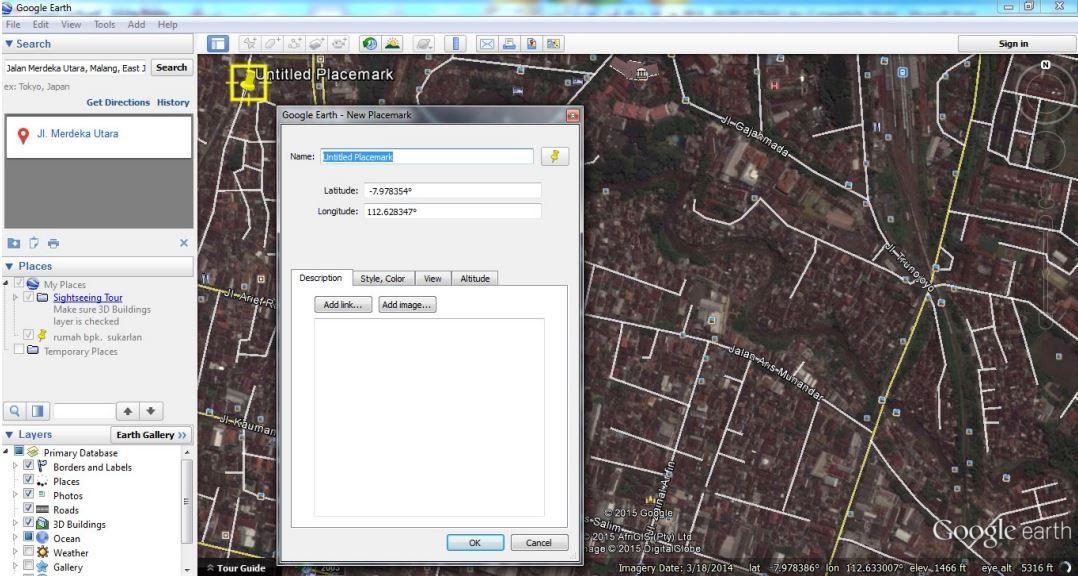This screenshot has width=1078, height=576.
Task: Click the print icon under search results
Action: (54, 243)
